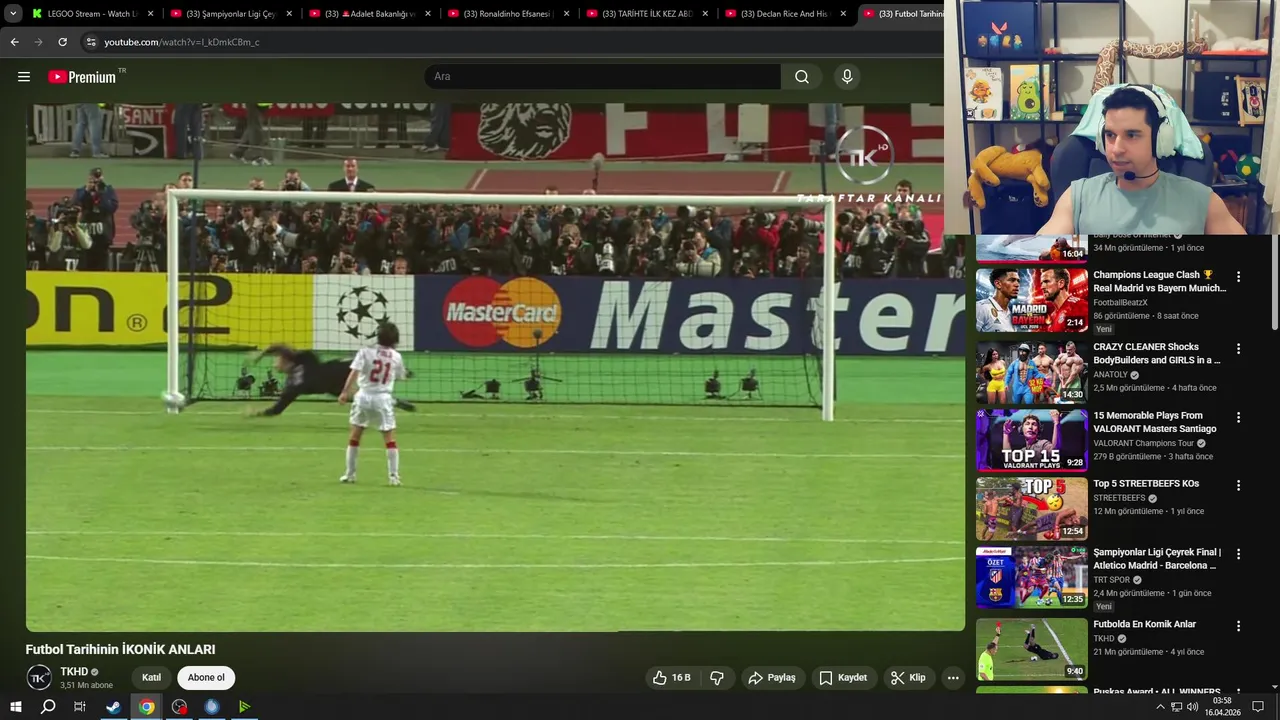Dislike the video with thumbs-down
Screen dimensions: 1280x720
(717, 678)
